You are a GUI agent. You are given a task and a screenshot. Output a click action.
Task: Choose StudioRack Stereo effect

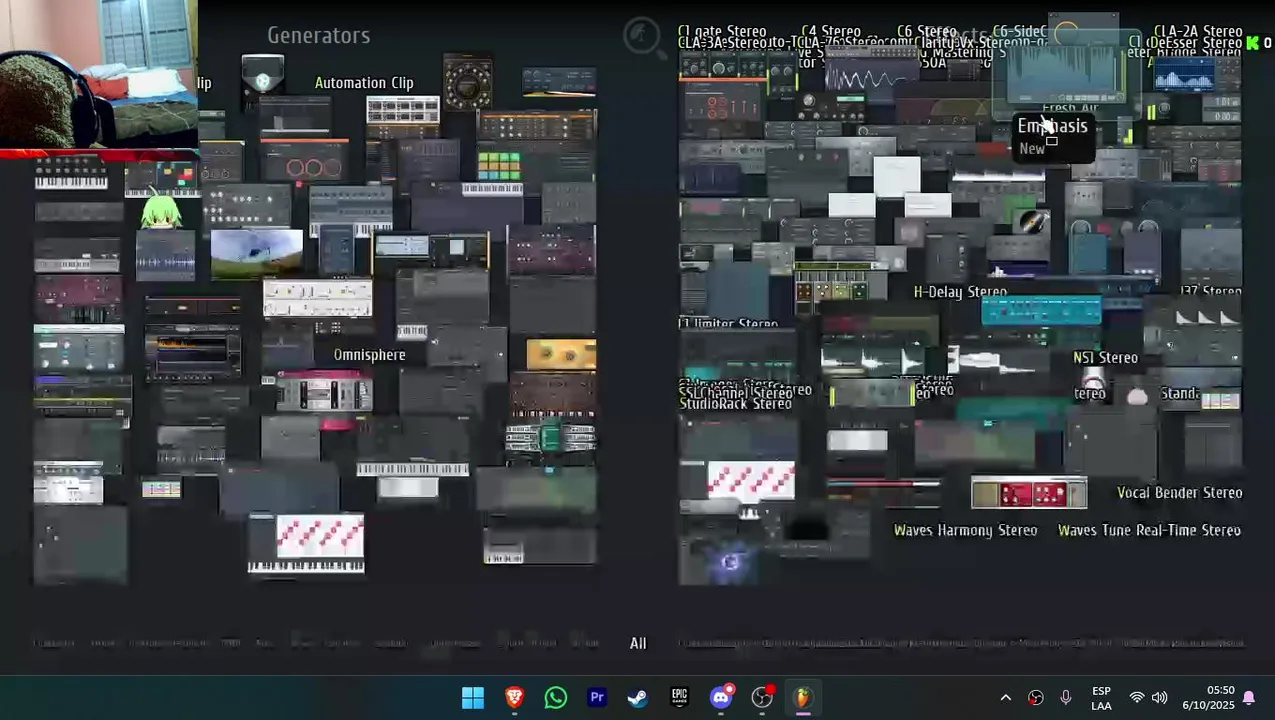click(x=736, y=404)
